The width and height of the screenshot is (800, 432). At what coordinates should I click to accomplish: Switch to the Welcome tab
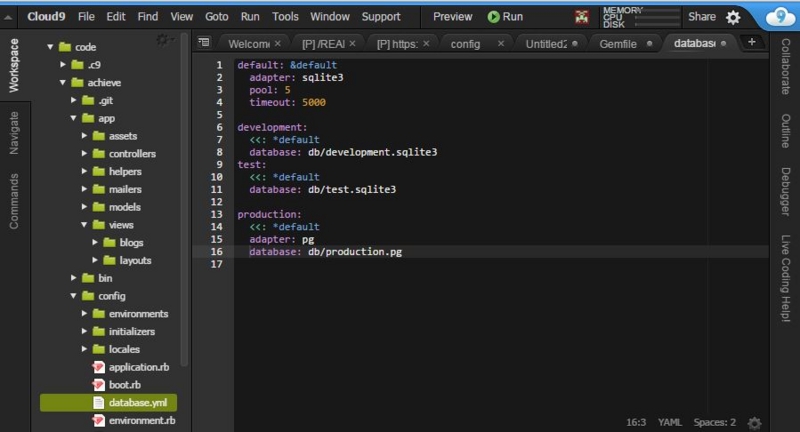249,44
